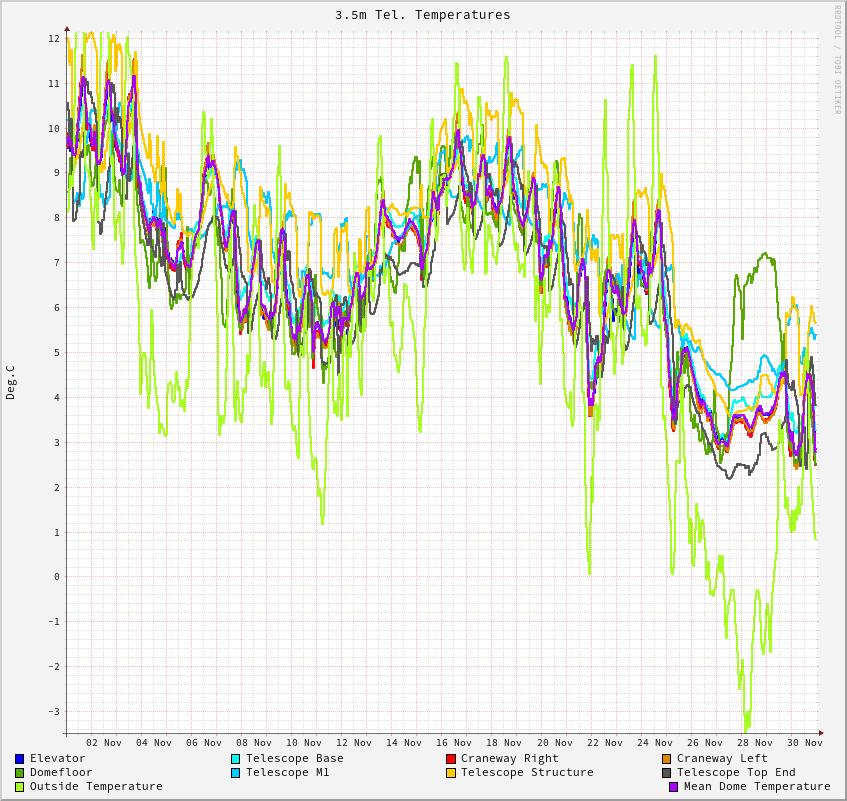The width and height of the screenshot is (847, 801).
Task: Click the yellow Telescope Structure swatch
Action: click(x=451, y=773)
